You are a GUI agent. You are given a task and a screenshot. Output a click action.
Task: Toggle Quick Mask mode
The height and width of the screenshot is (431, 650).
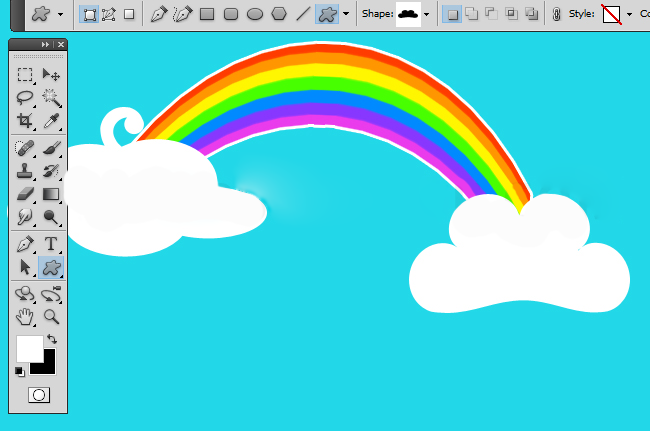point(39,395)
